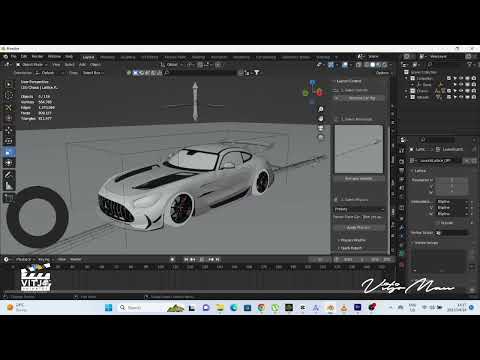Jump to timeline start frame
The width and height of the screenshot is (480, 360).
tap(186, 259)
